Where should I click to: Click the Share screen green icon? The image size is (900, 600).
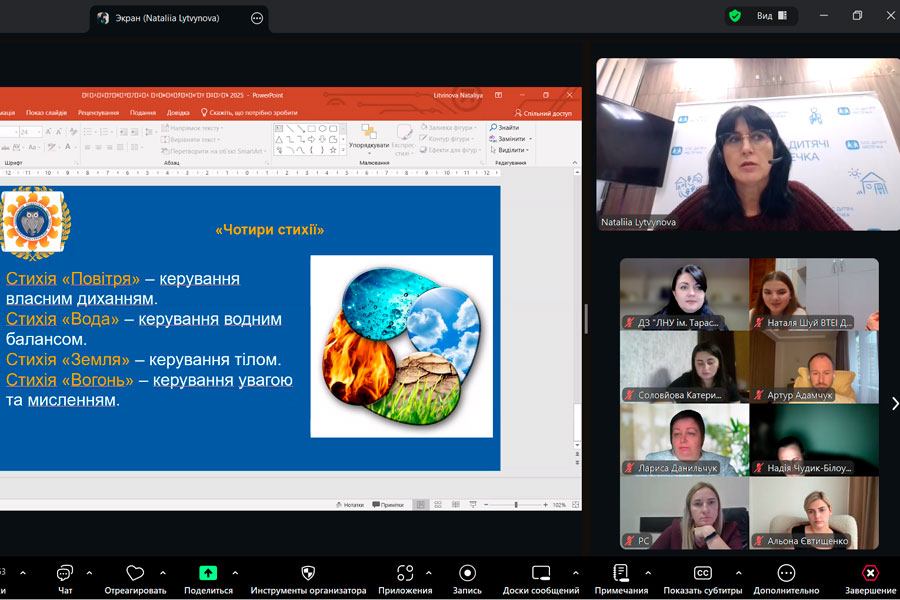[x=208, y=574]
